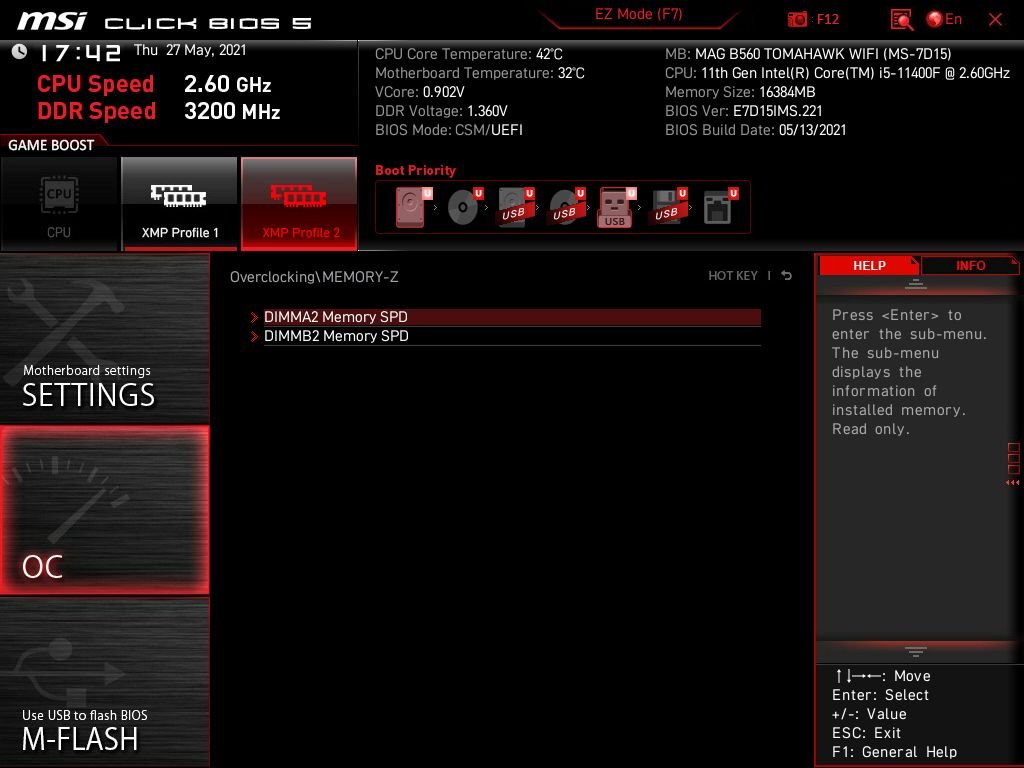Close the BIOS with the X icon

click(x=995, y=19)
